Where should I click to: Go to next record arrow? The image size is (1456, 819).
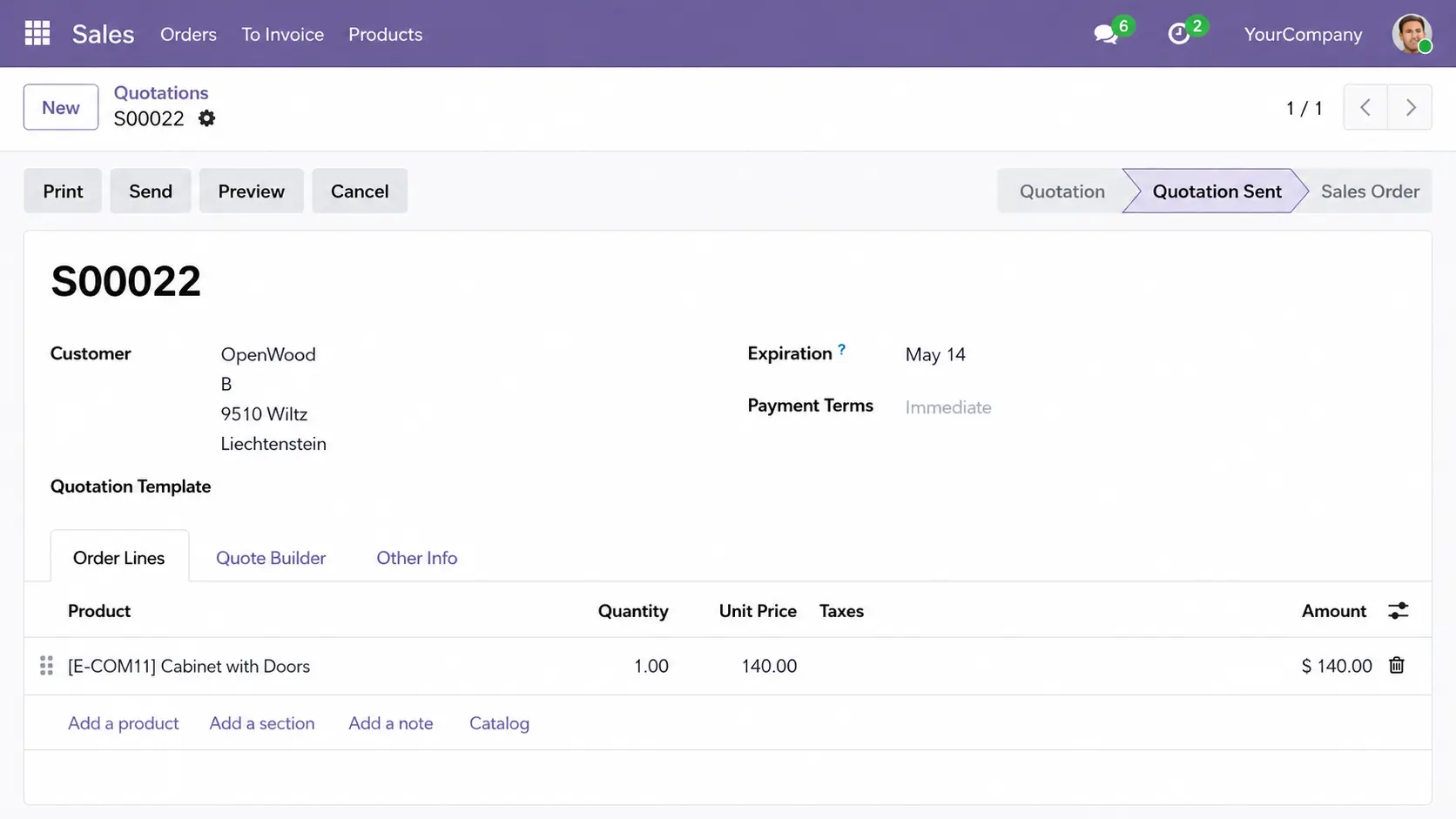click(x=1411, y=107)
